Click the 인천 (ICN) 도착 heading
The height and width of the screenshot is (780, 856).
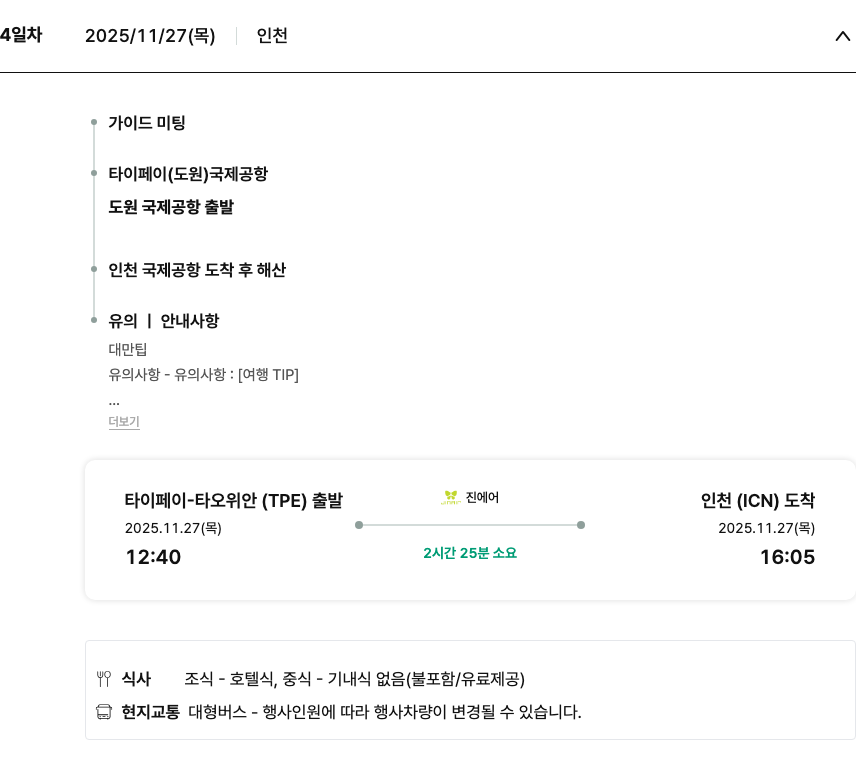point(757,501)
